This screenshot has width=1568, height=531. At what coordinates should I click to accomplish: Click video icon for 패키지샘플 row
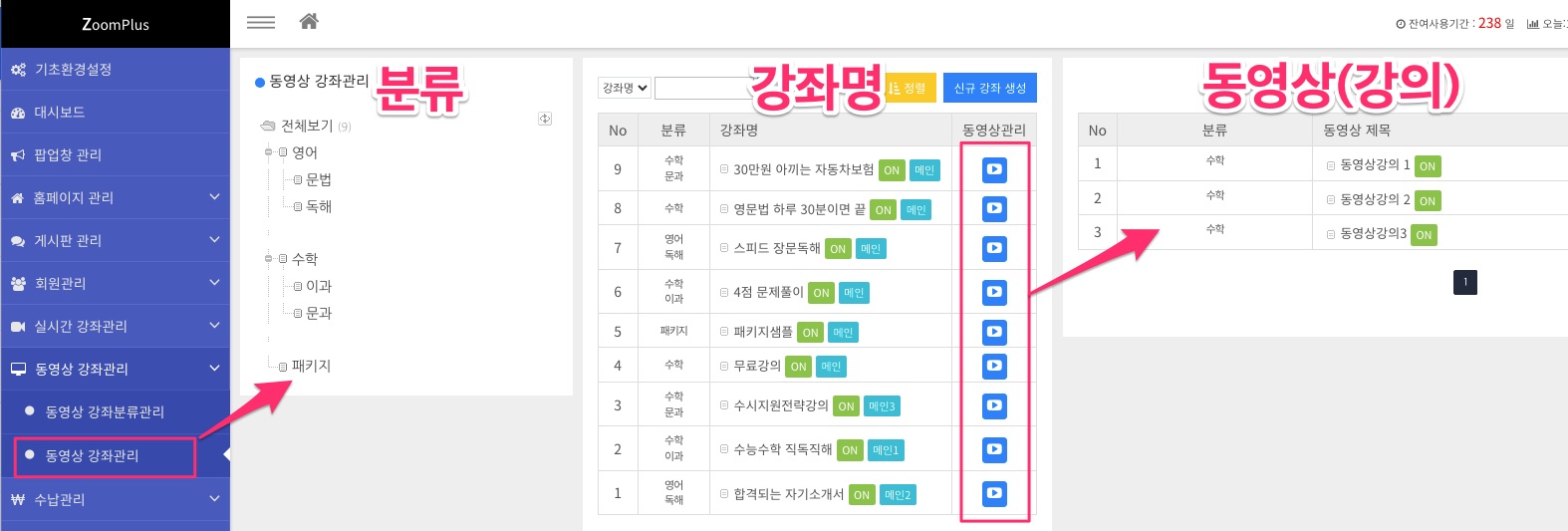click(x=994, y=332)
